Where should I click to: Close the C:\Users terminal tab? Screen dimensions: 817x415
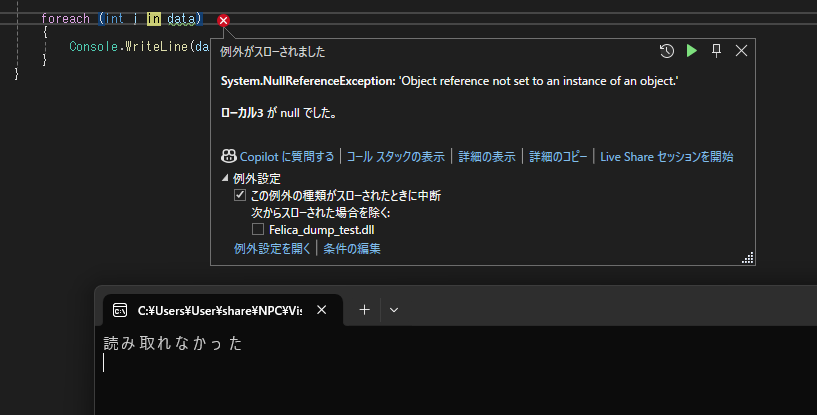coord(321,310)
